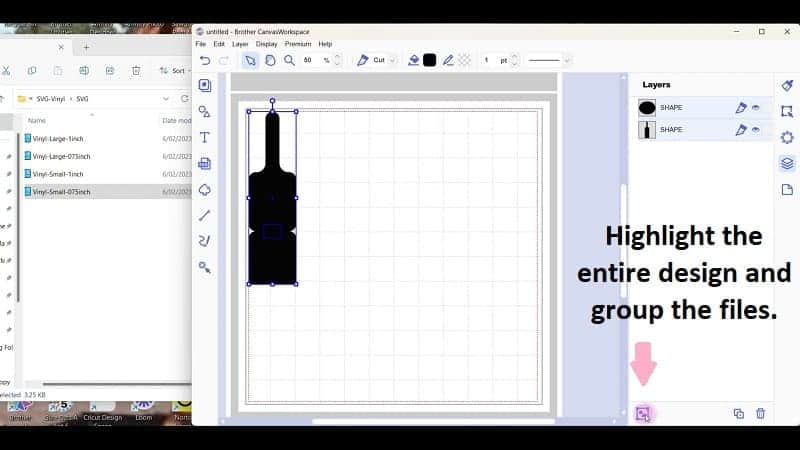Open the Sort menu in Explorer

click(x=175, y=71)
